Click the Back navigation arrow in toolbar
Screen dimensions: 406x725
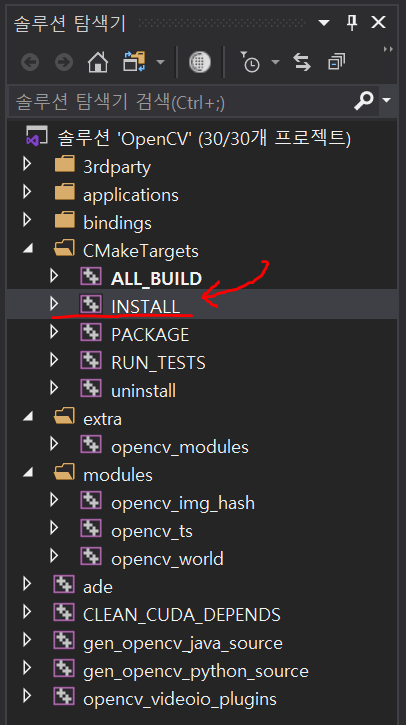coord(30,62)
